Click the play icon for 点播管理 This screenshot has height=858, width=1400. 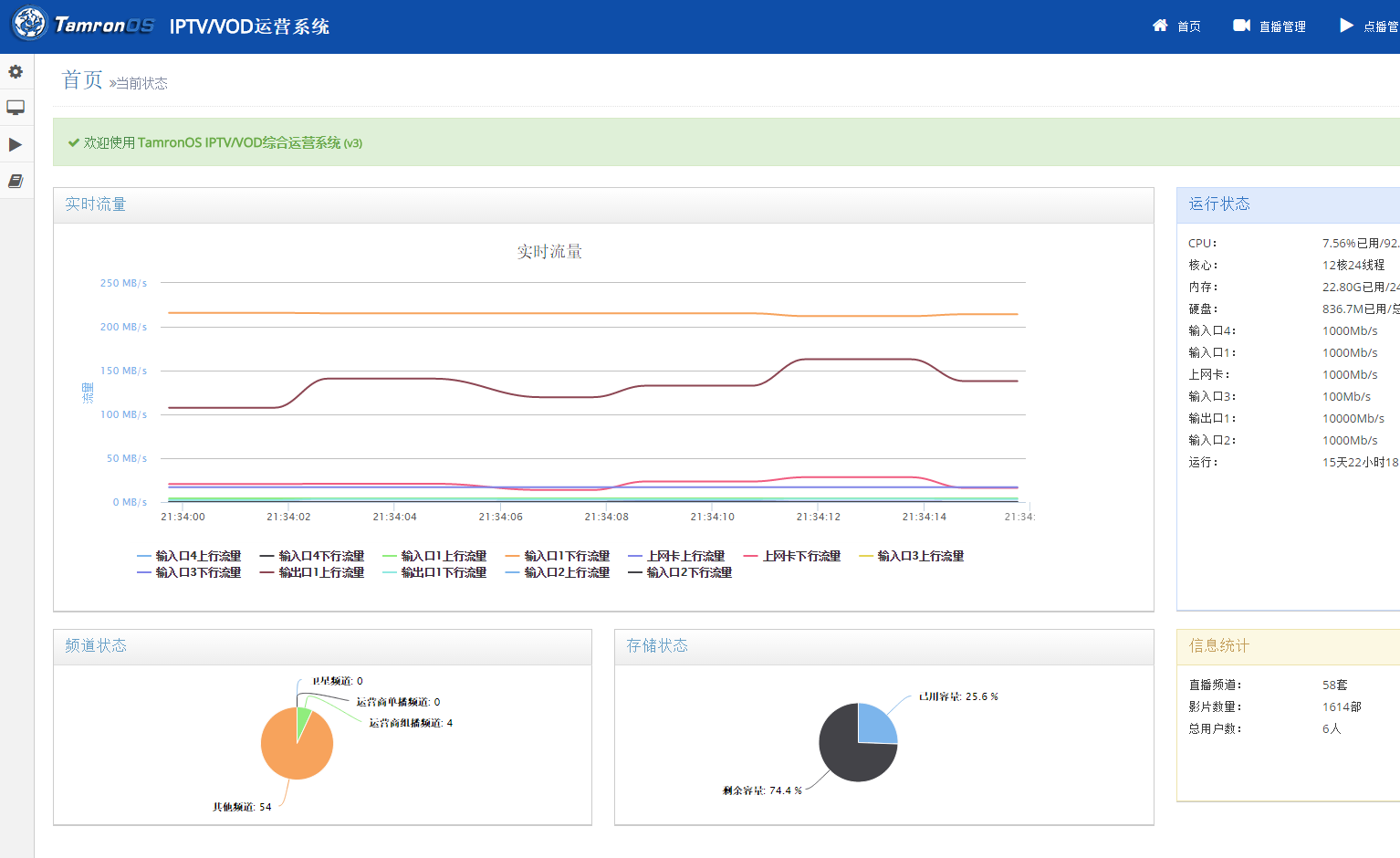[1346, 26]
